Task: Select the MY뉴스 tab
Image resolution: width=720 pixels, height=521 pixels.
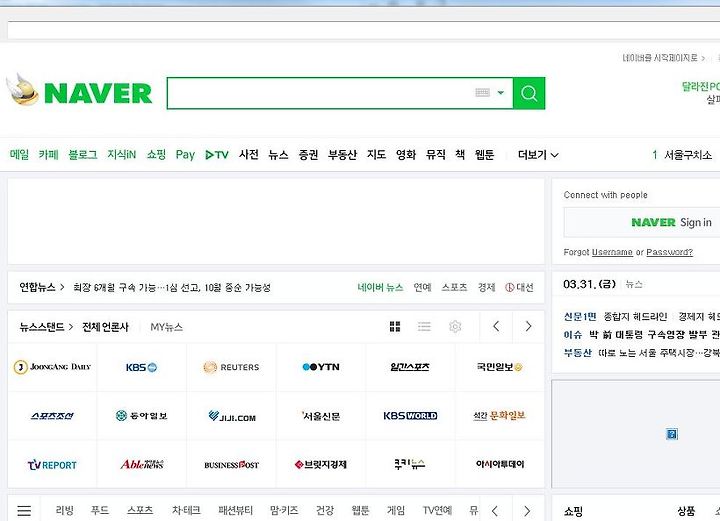Action: (167, 327)
